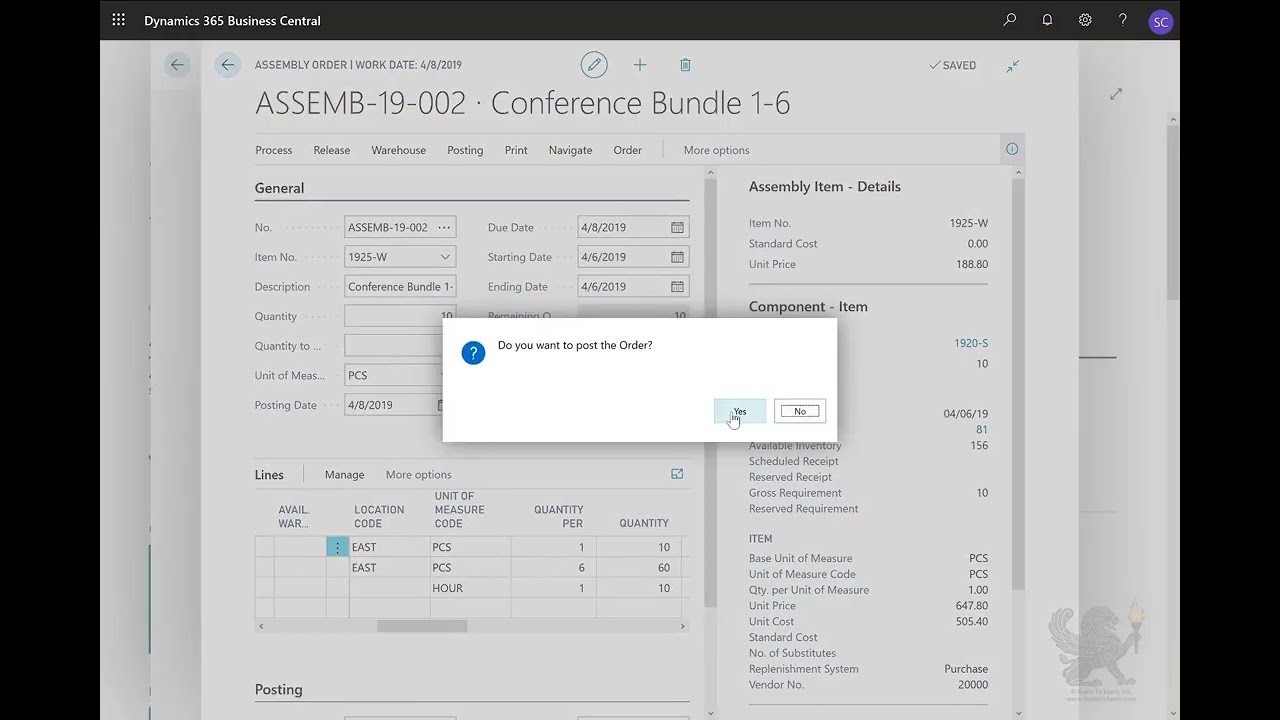Collapse the General section header
Viewport: 1280px width, 720px height.
[x=279, y=188]
